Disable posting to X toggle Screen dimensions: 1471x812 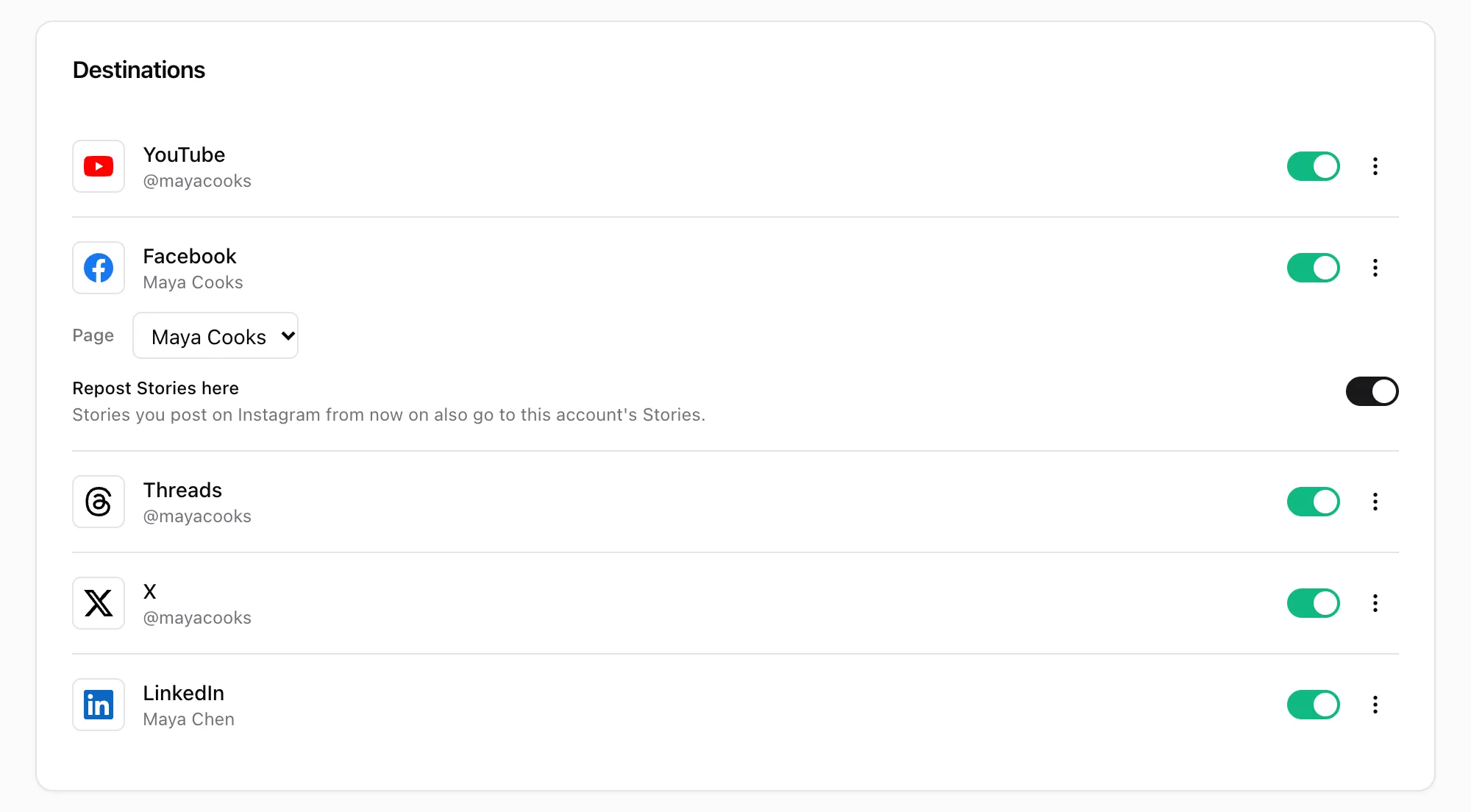coord(1313,603)
